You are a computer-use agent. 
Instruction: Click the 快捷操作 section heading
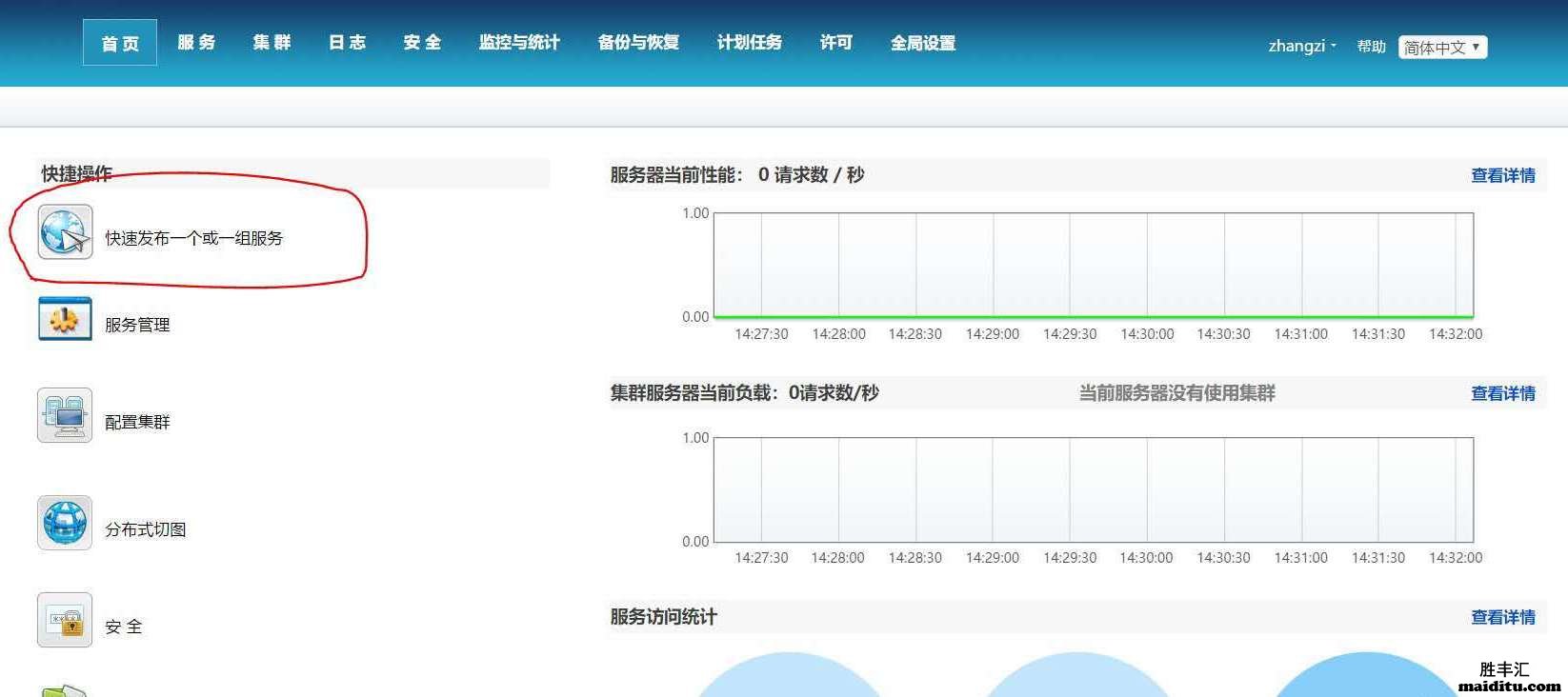pos(76,173)
